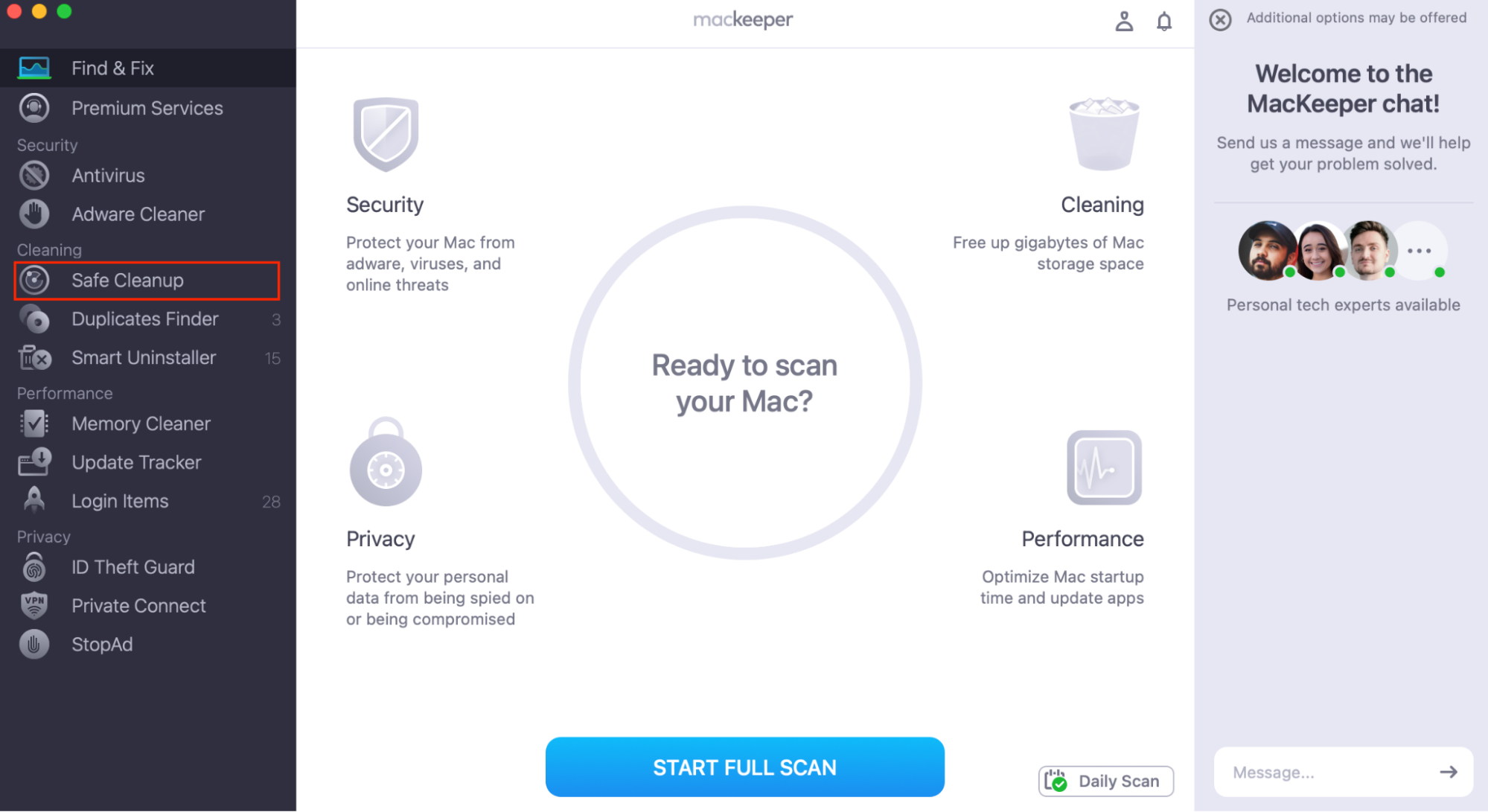Select the Adware Cleaner tool
1488x812 pixels.
[138, 214]
